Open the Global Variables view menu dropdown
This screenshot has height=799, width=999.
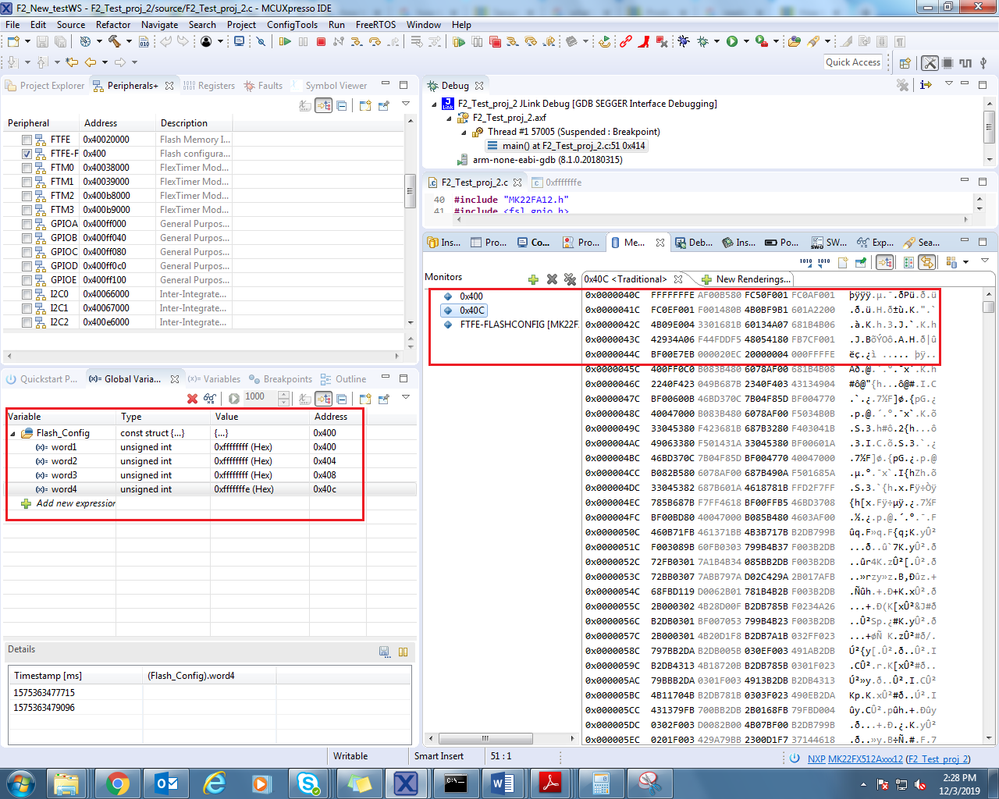click(405, 398)
